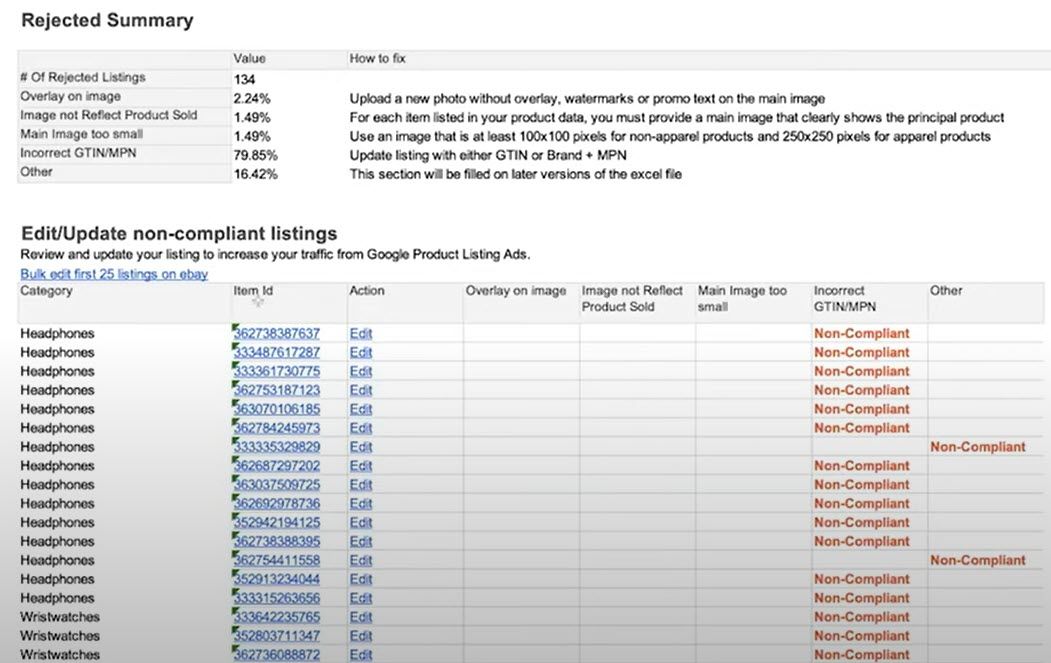Select the Non-Compliant Other cell for item 333335329829
Screen dimensions: 1051x663
pyautogui.click(x=977, y=446)
